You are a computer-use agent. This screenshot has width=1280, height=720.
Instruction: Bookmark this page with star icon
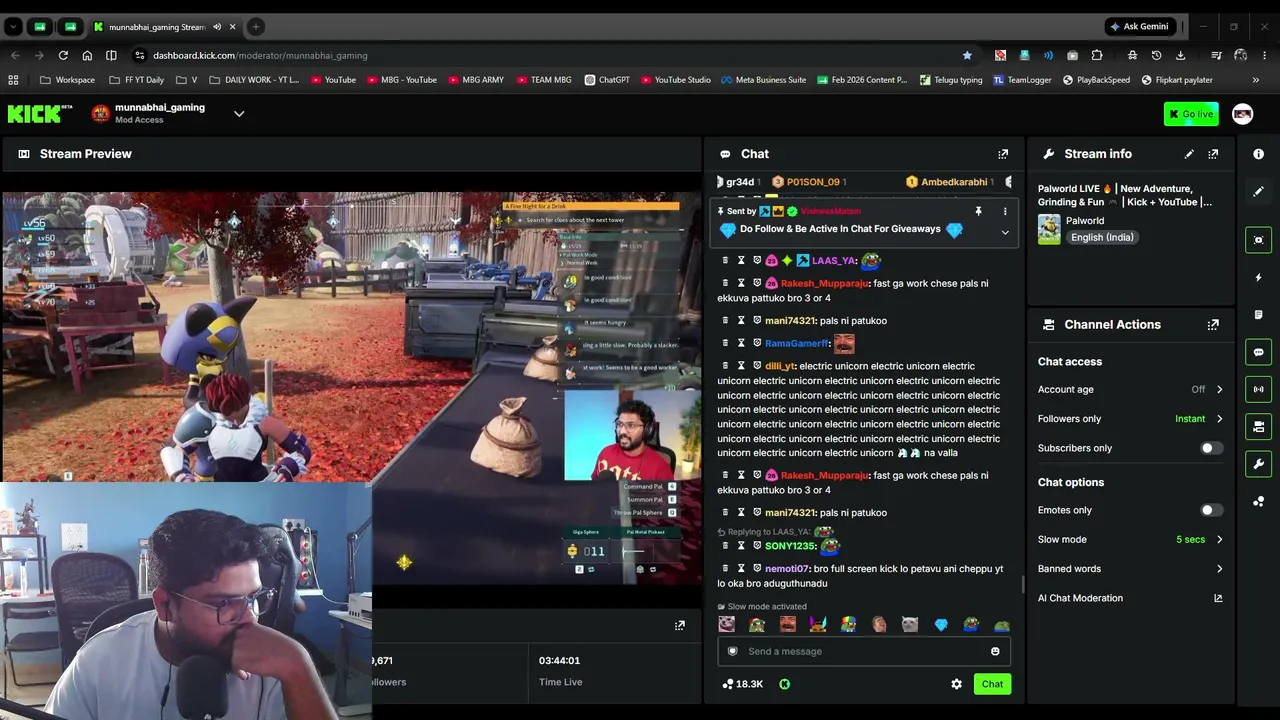click(x=967, y=55)
